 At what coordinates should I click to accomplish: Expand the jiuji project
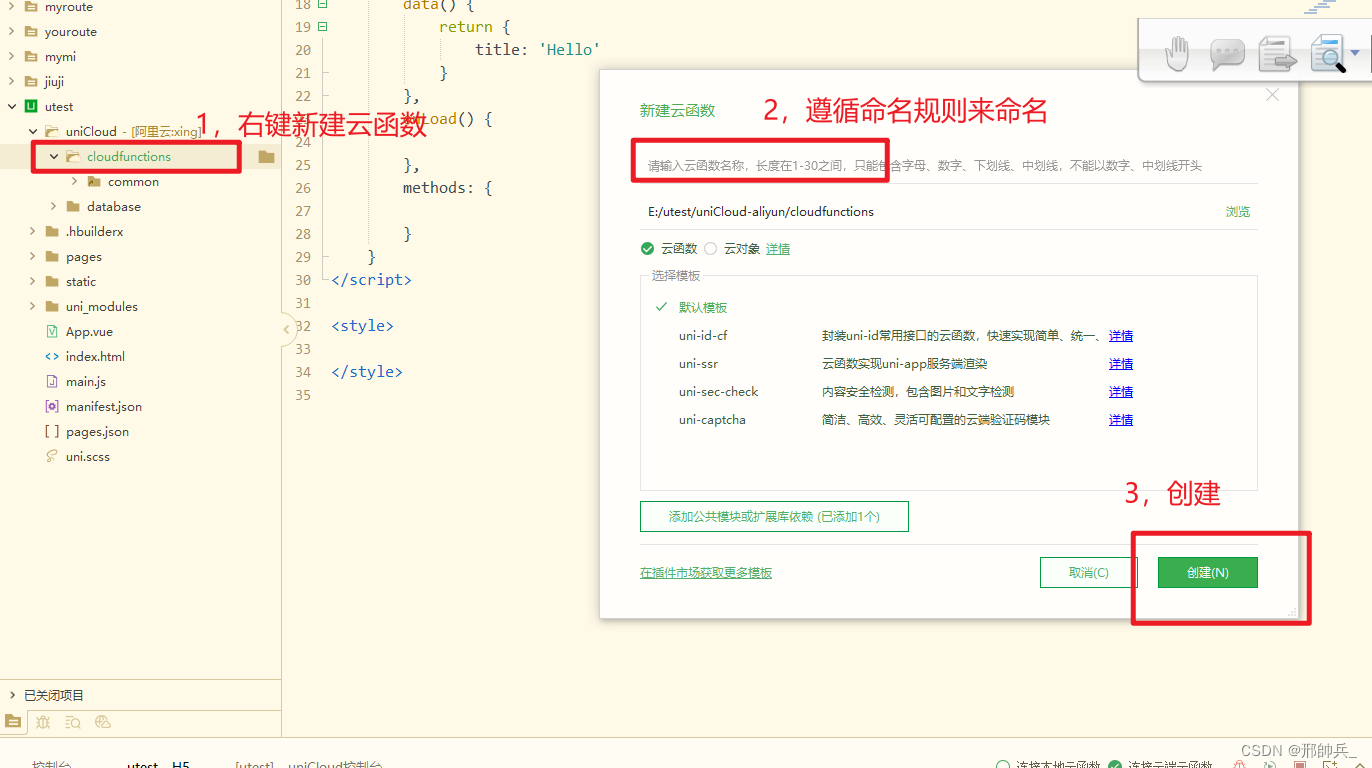tap(12, 81)
